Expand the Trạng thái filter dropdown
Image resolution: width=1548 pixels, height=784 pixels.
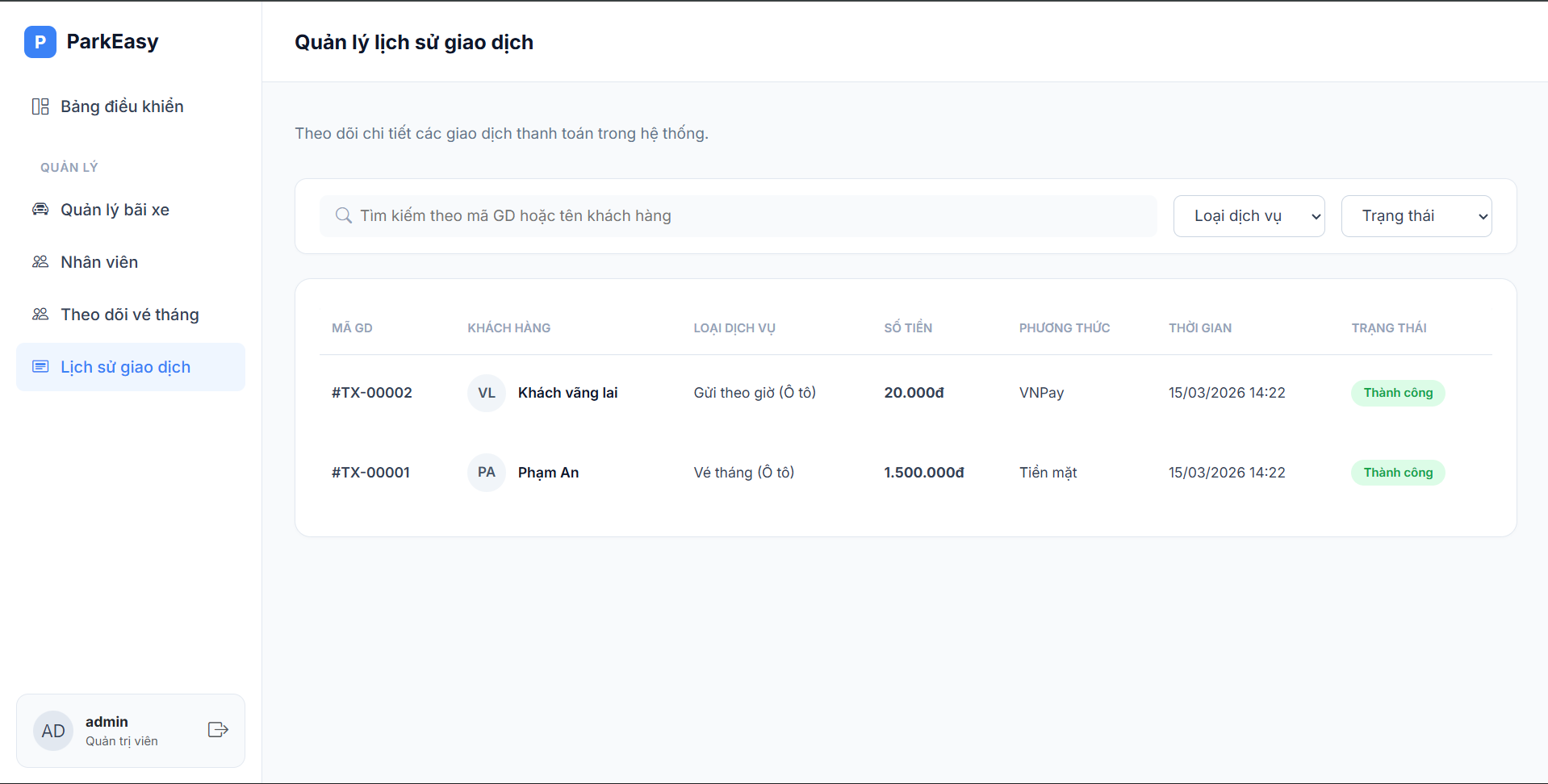click(x=1416, y=216)
